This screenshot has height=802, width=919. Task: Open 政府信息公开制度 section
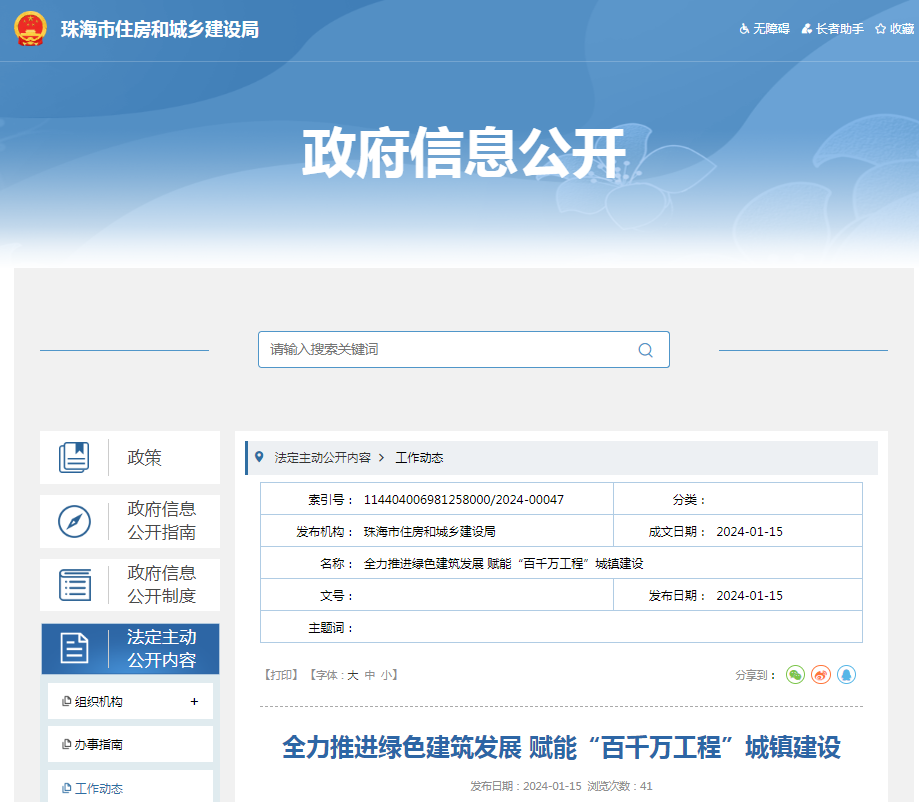pyautogui.click(x=130, y=584)
